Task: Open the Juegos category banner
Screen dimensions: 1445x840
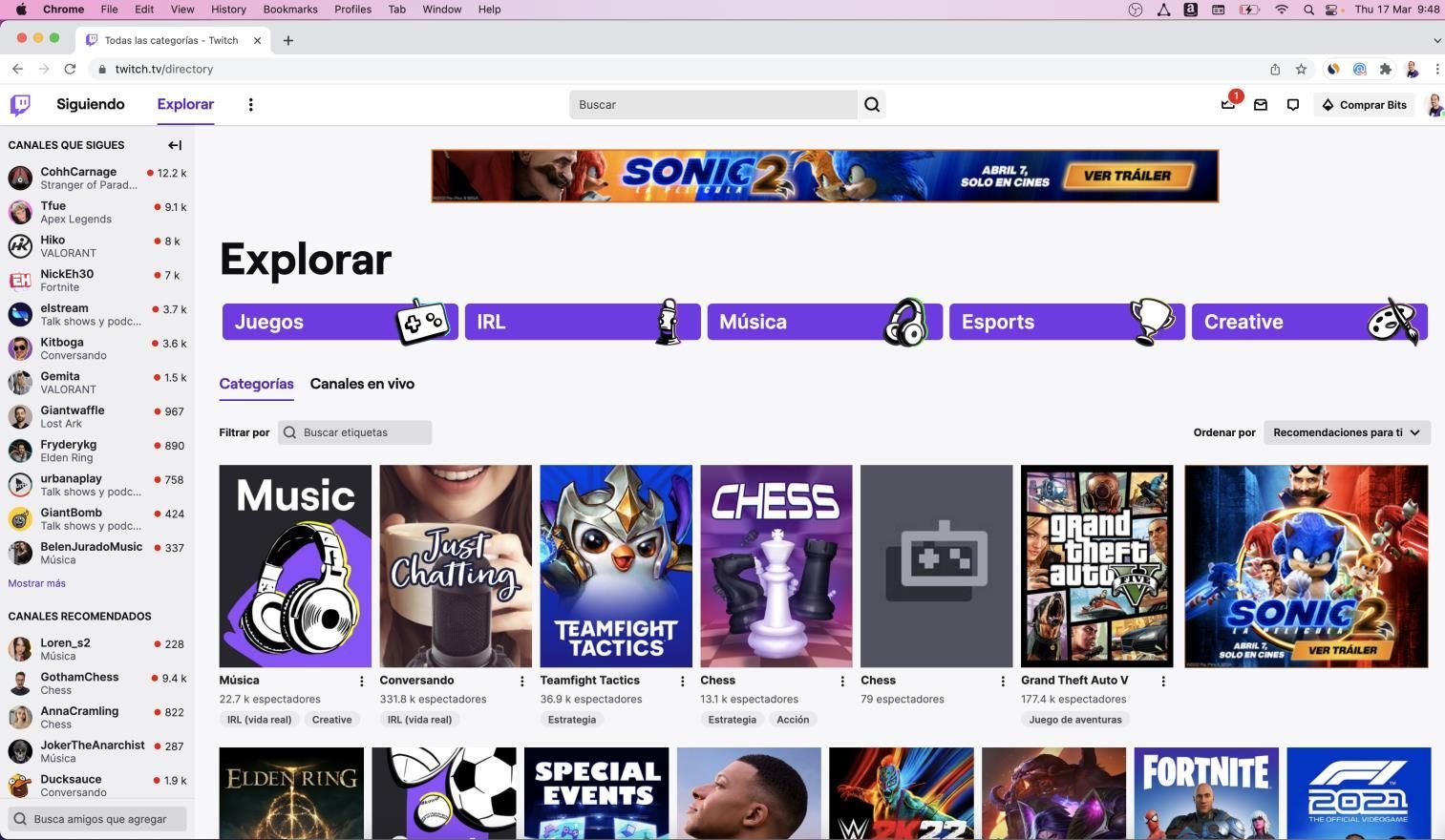Action: tap(340, 322)
